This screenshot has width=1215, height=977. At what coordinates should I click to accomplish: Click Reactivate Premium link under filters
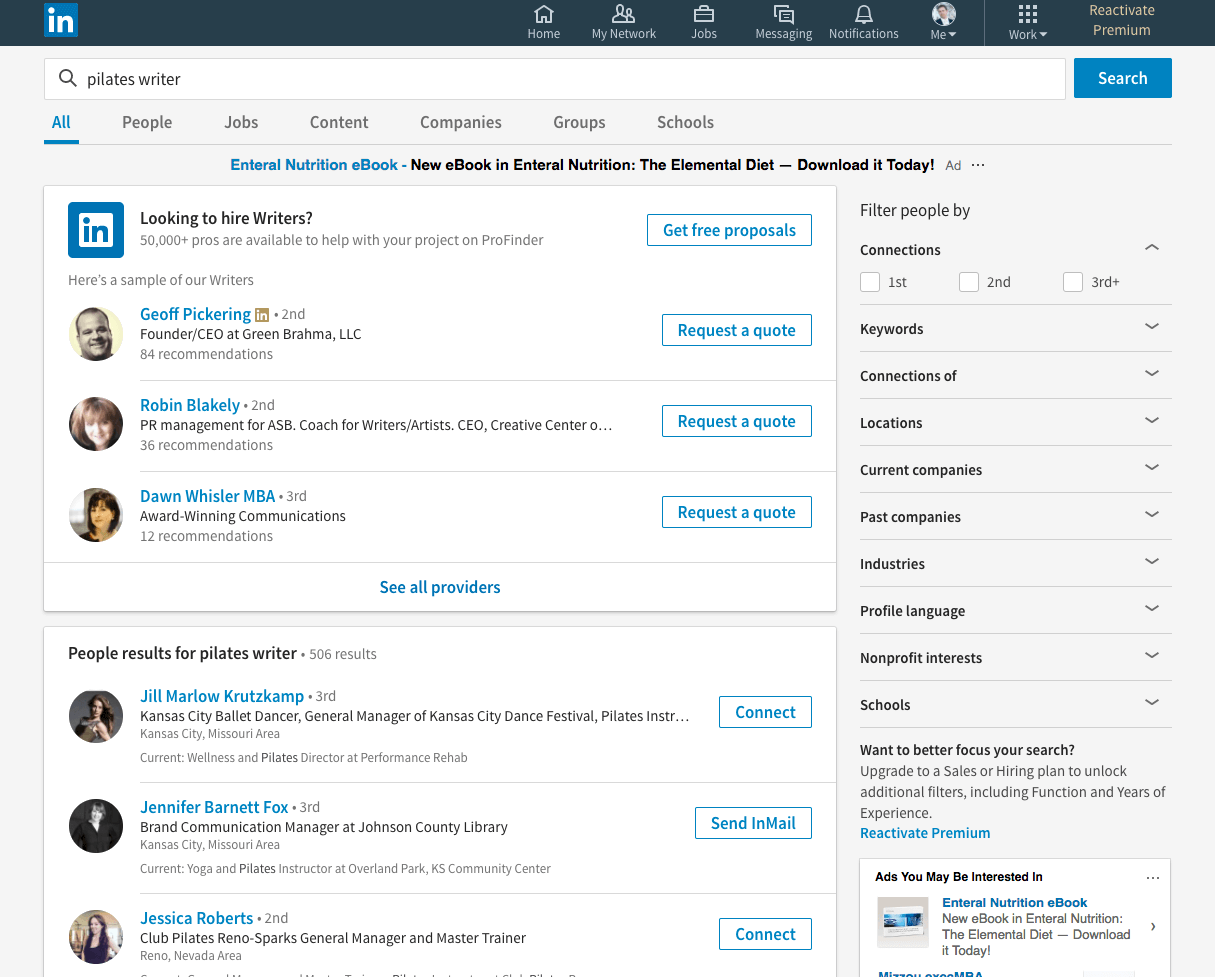coord(925,833)
